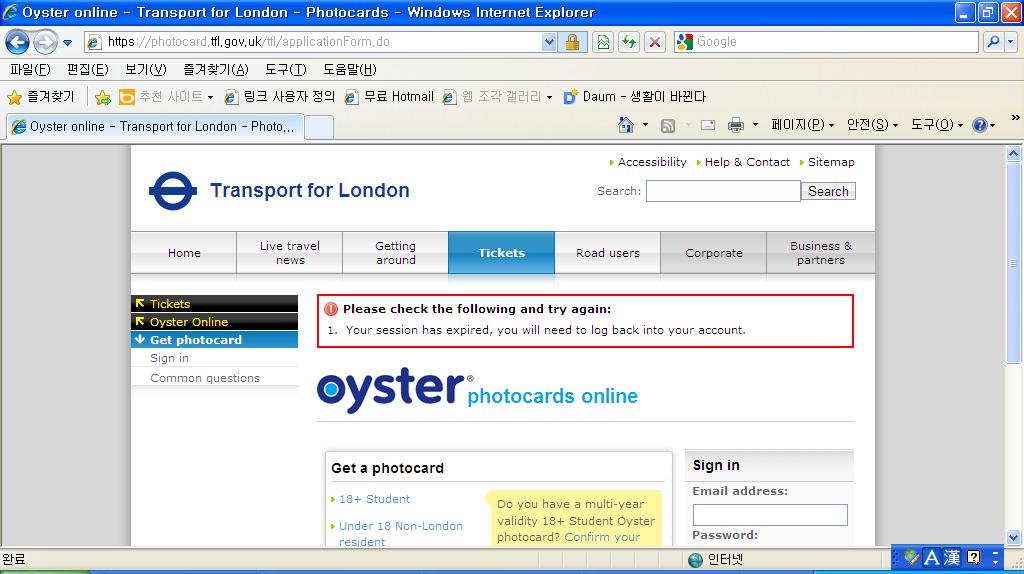
Task: Open the Help & Contact link
Action: [x=747, y=162]
